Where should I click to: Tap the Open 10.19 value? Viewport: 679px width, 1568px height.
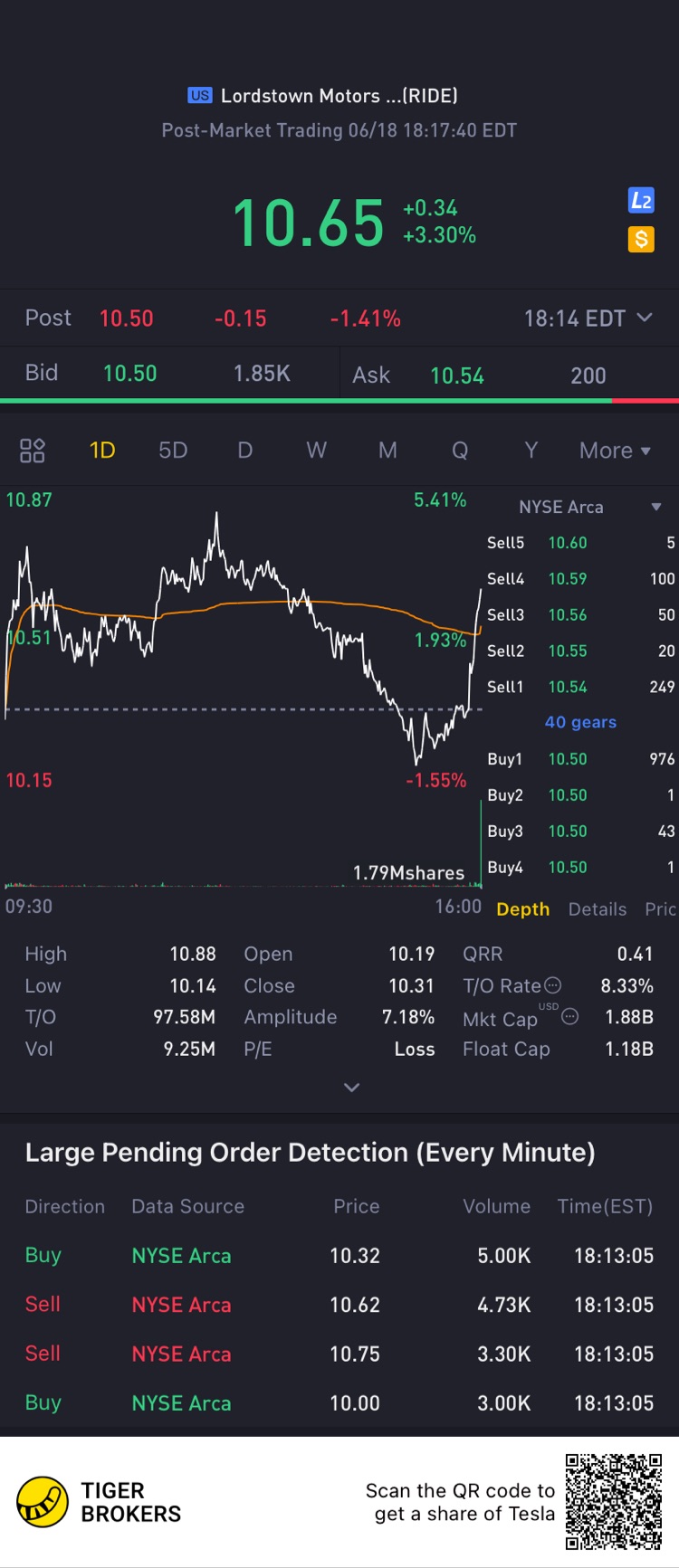(412, 954)
